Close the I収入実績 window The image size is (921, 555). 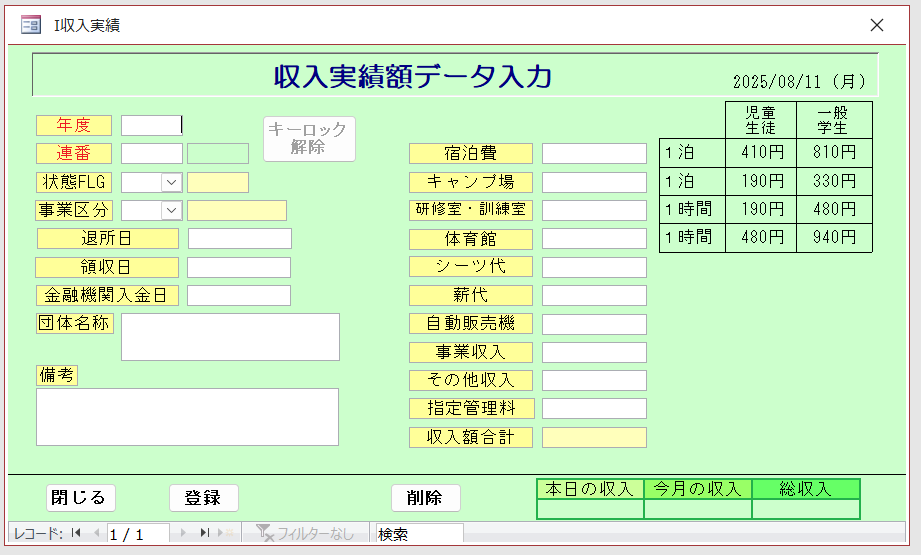877,25
